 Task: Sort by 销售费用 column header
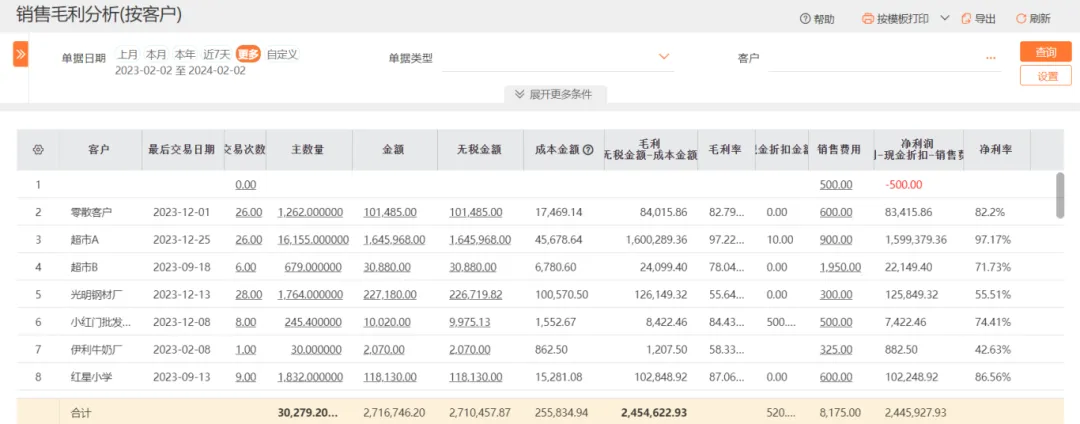tap(840, 149)
